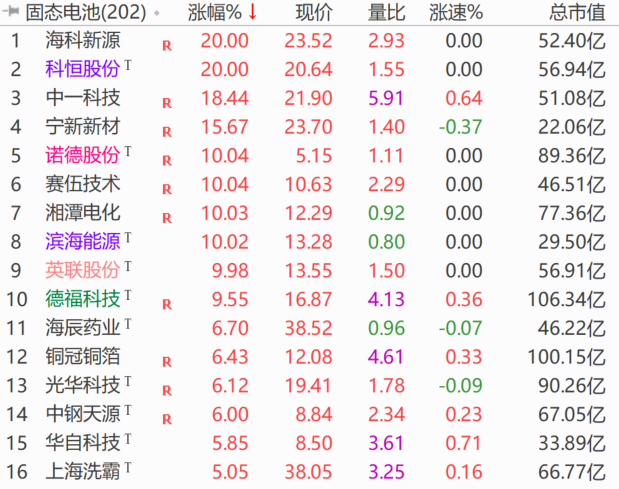619x489 pixels.
Task: Click the R marker on 光华科技 row
Action: 167,390
